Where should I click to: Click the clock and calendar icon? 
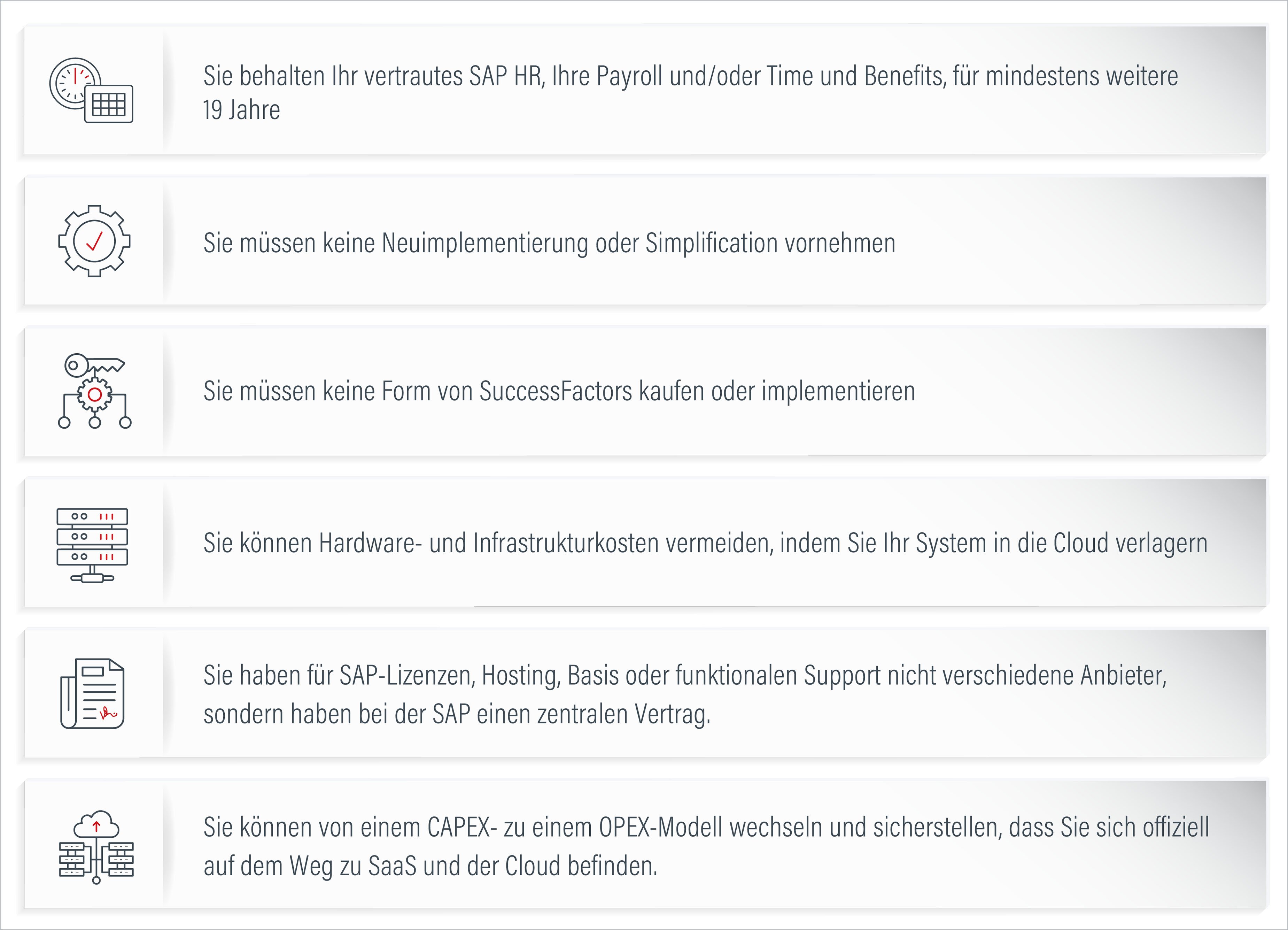[x=92, y=90]
